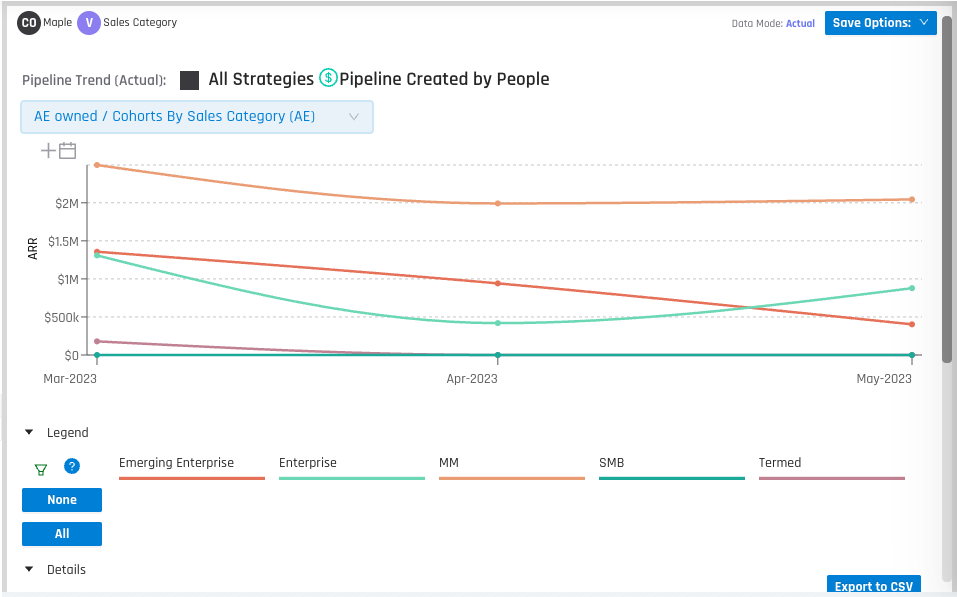Click the green legend filter funnel icon
The image size is (957, 597).
click(41, 469)
